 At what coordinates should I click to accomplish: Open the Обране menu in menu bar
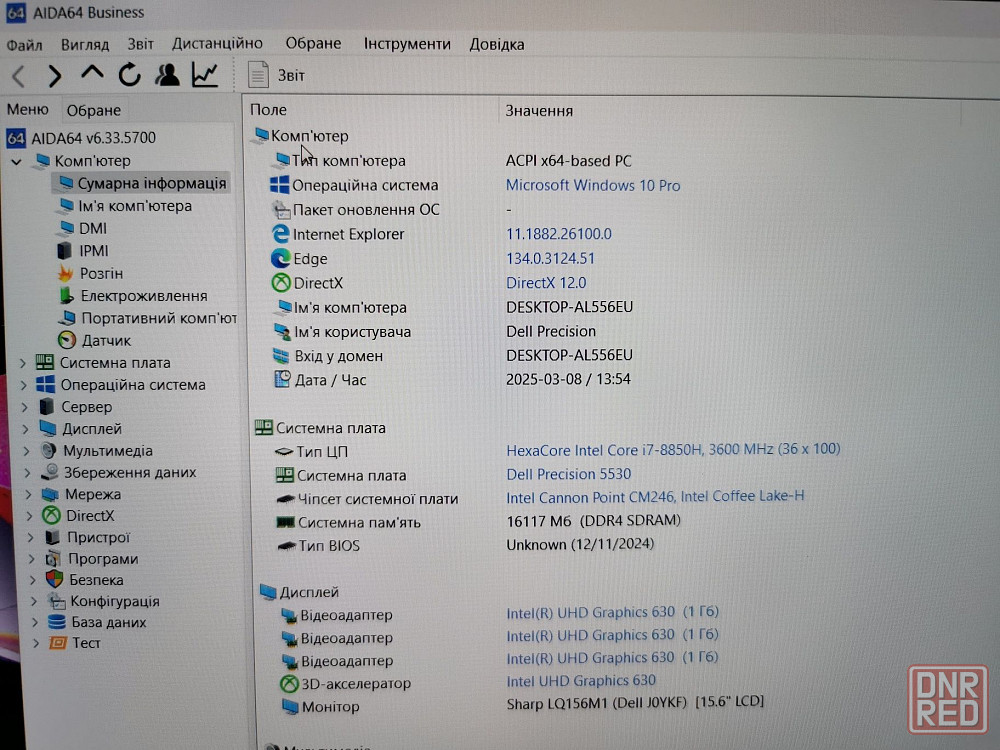click(x=313, y=43)
